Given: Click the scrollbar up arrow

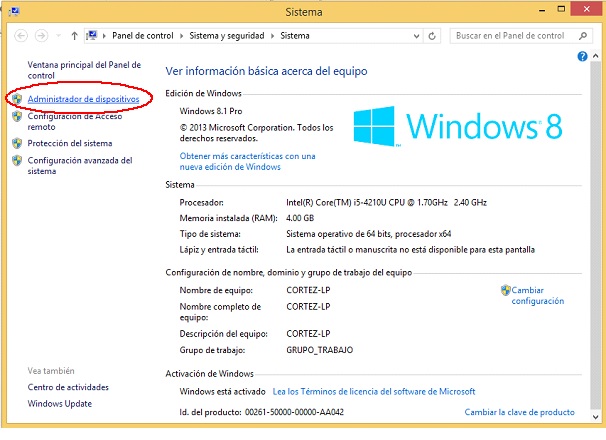Looking at the screenshot, I should tap(596, 56).
